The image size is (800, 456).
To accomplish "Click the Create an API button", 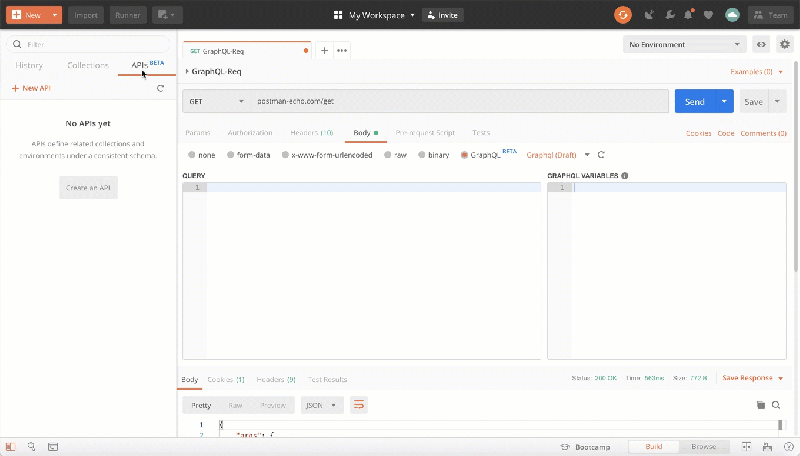I will point(88,187).
